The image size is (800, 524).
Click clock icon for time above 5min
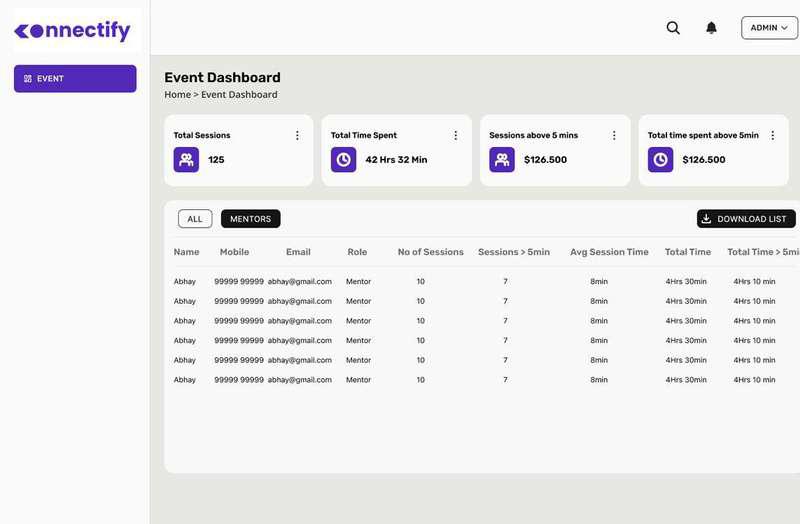(x=660, y=159)
